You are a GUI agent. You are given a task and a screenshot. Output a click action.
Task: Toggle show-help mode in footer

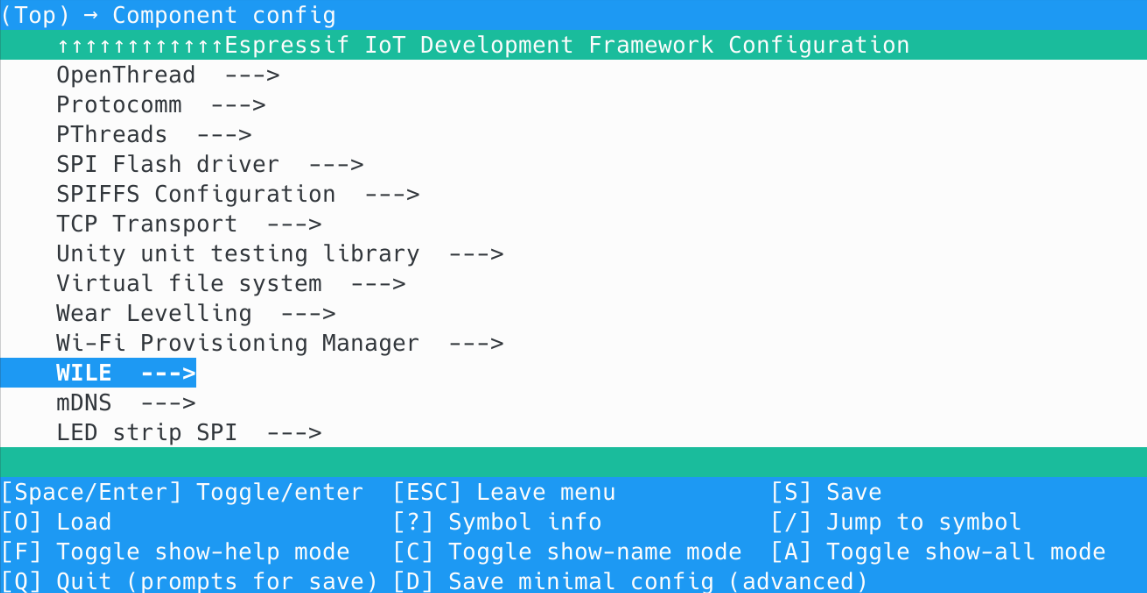pos(175,552)
